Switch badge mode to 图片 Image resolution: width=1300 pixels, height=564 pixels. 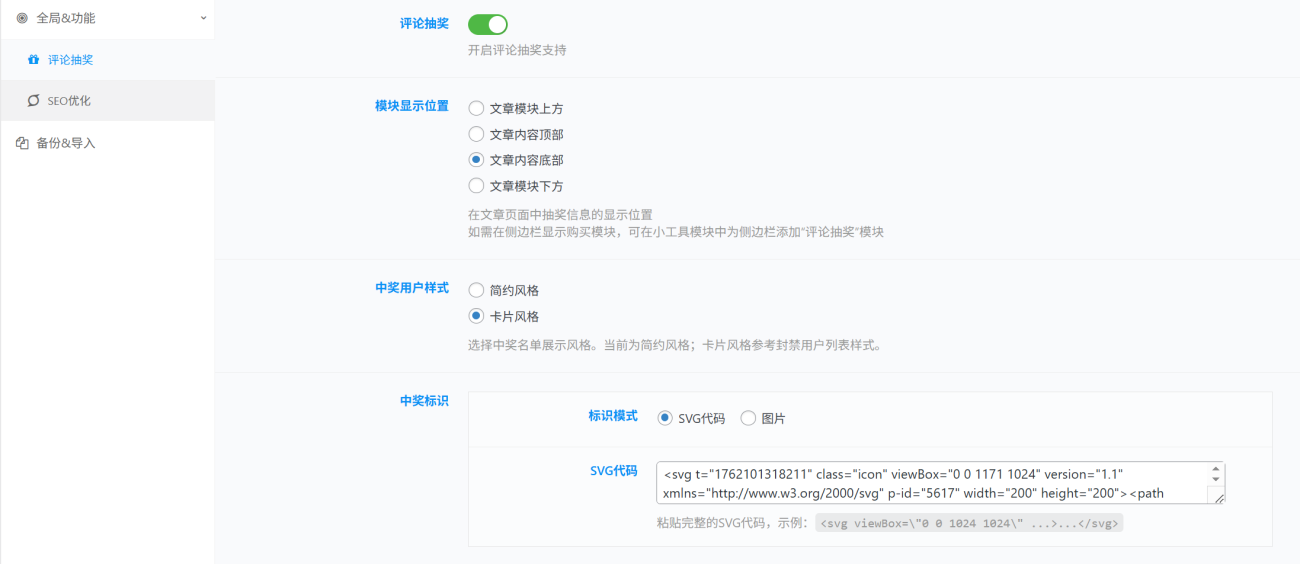click(x=748, y=418)
